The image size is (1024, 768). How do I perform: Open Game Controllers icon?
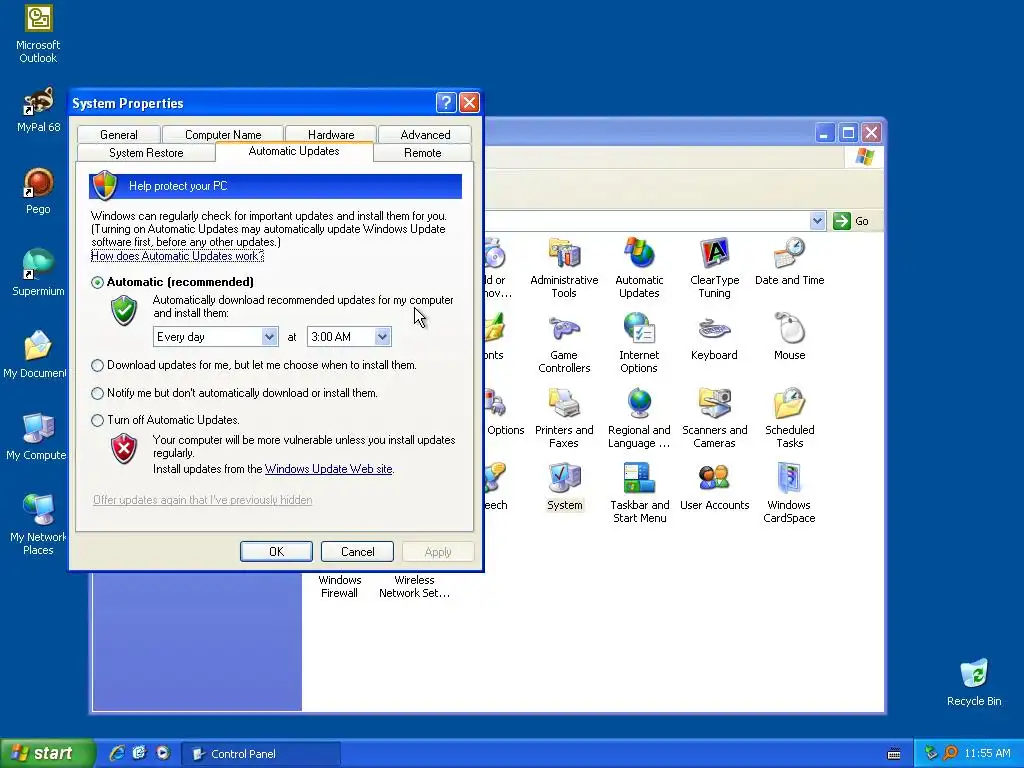(x=564, y=343)
